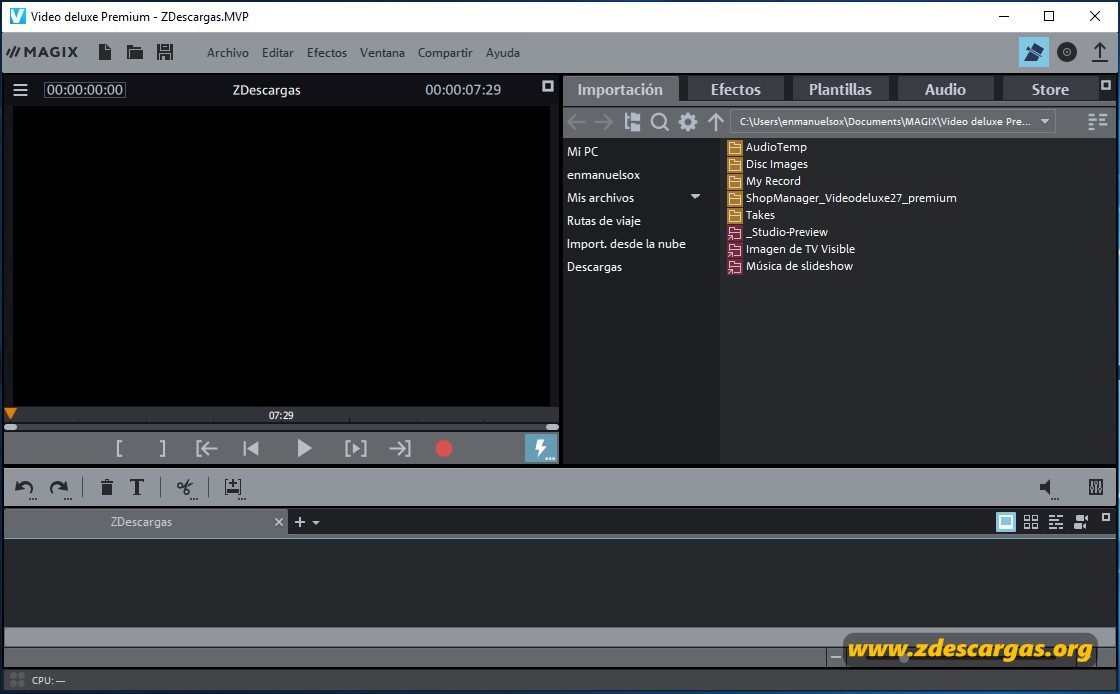Screen dimensions: 1120x694
Task: Go up one folder level arrow
Action: point(716,122)
